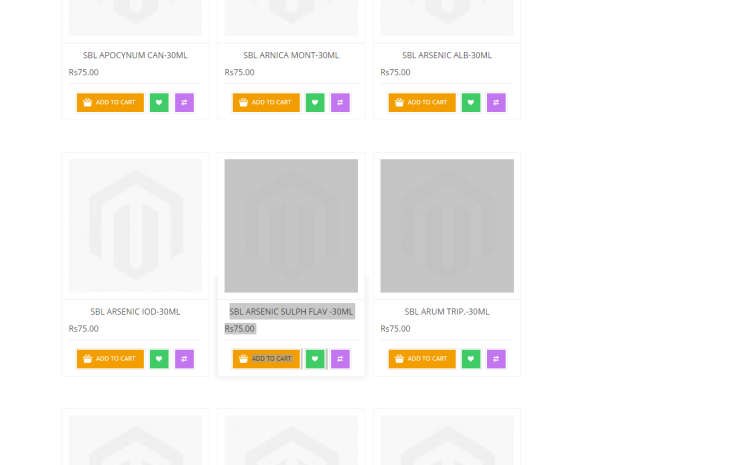Image resolution: width=750 pixels, height=465 pixels.
Task: Click SBL Arsenic Sulph Flav-30ML product image
Action: [291, 226]
